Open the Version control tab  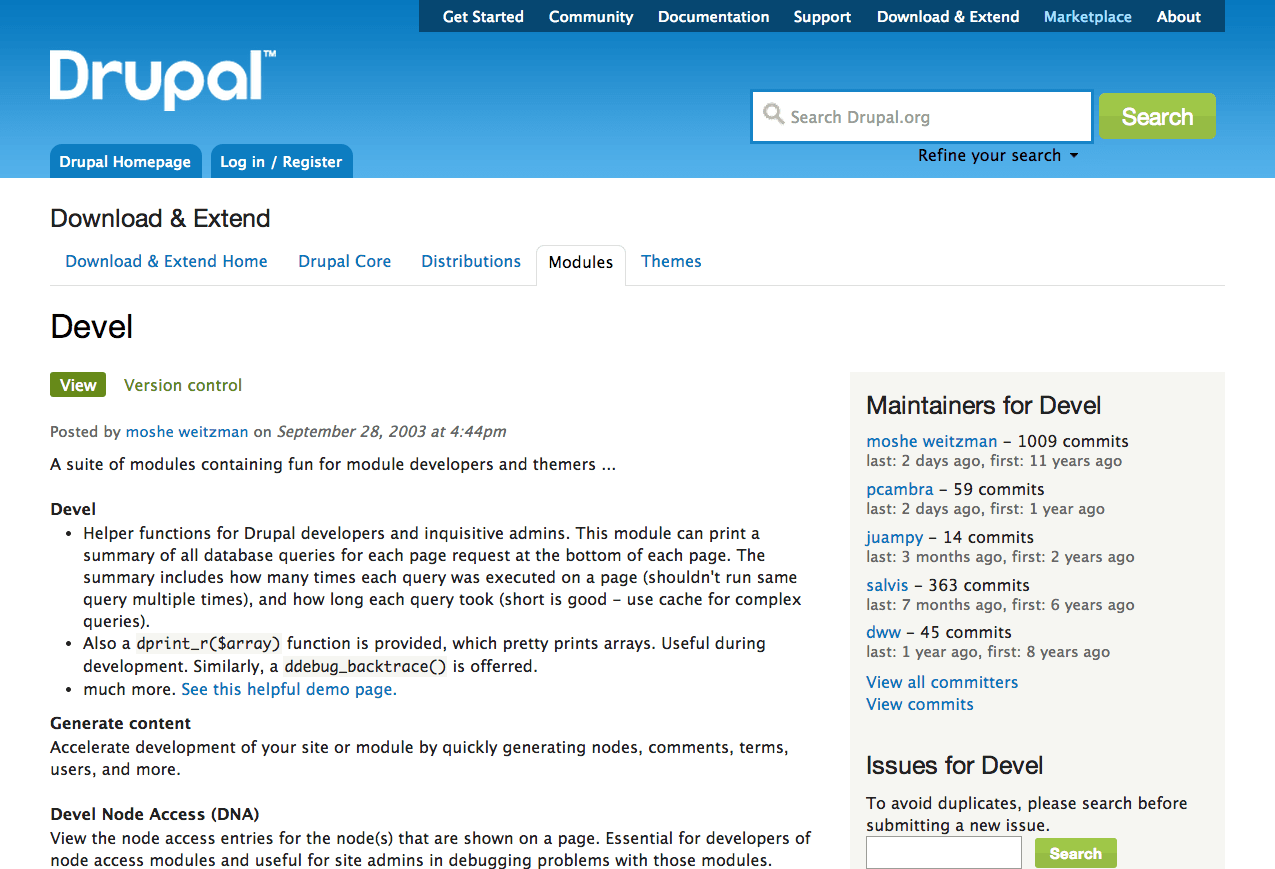(183, 385)
